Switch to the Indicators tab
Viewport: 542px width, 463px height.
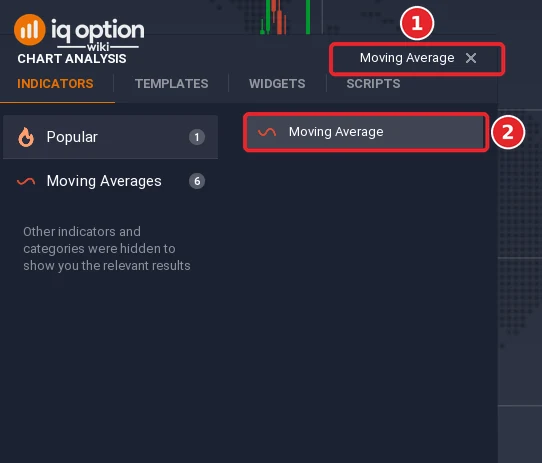pyautogui.click(x=55, y=84)
